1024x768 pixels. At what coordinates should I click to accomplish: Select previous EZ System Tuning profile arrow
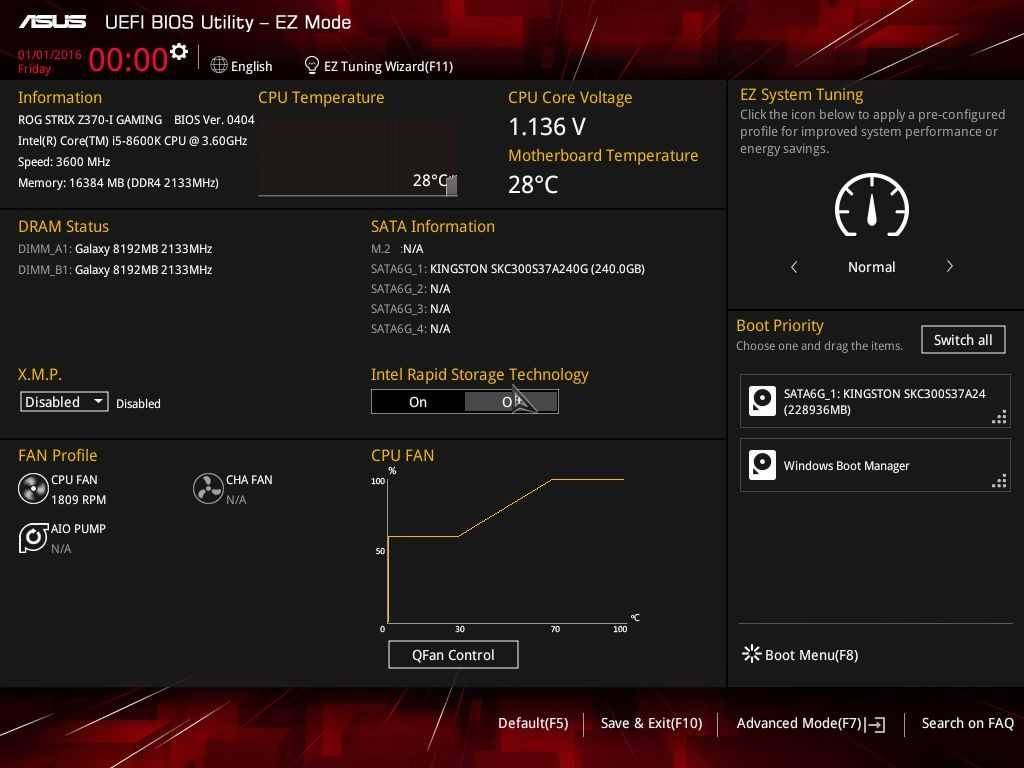(794, 267)
